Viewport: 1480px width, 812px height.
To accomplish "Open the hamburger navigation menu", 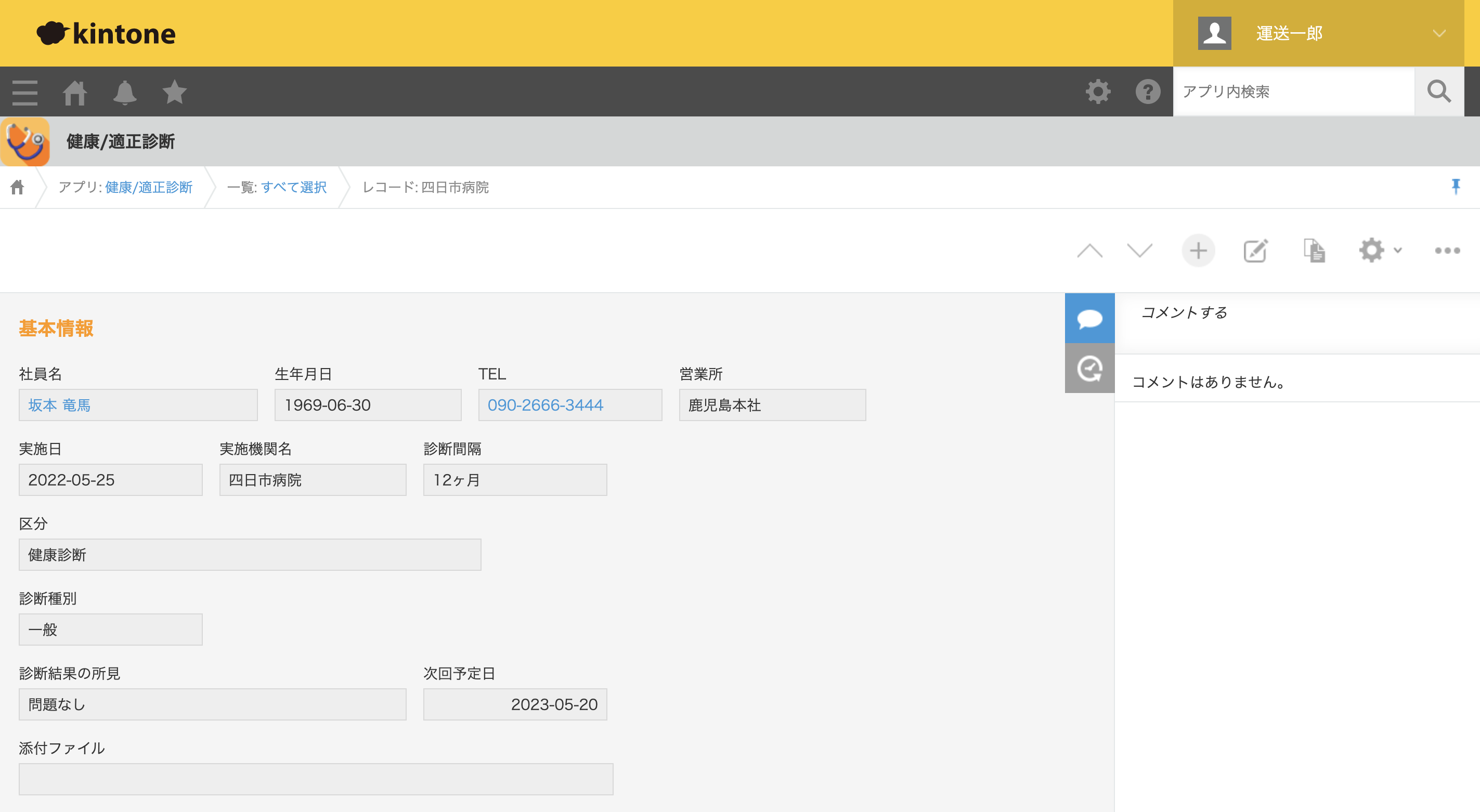I will [25, 92].
